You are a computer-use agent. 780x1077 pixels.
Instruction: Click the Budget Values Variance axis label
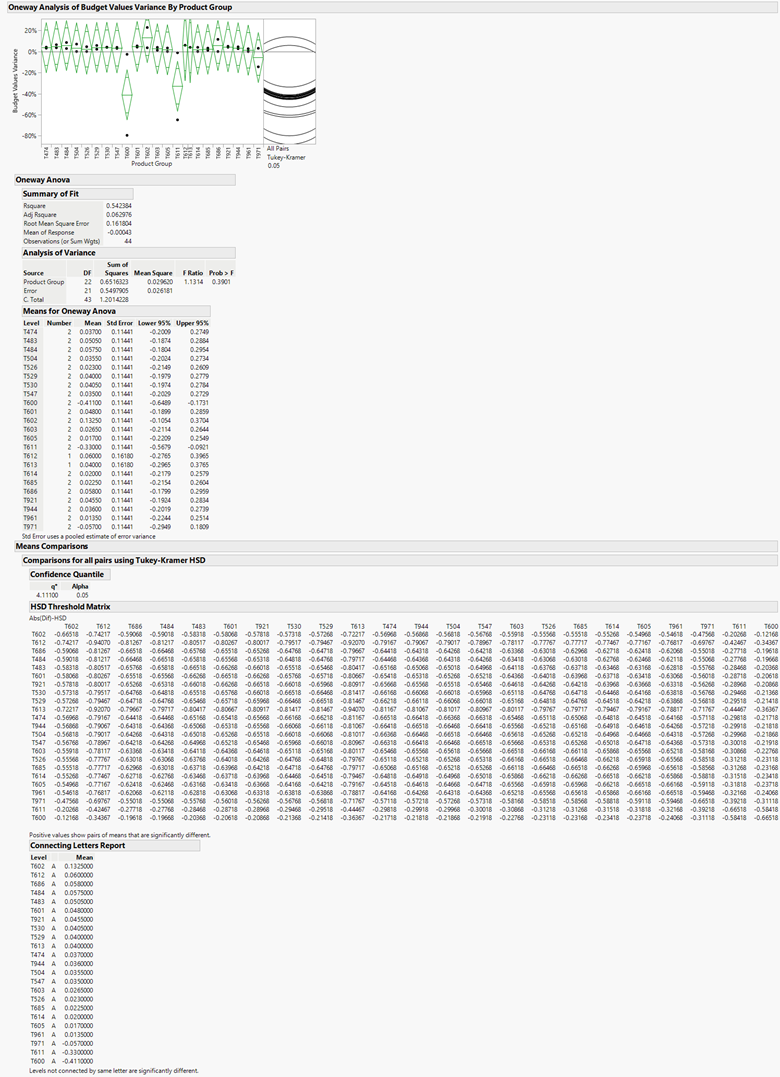click(15, 80)
